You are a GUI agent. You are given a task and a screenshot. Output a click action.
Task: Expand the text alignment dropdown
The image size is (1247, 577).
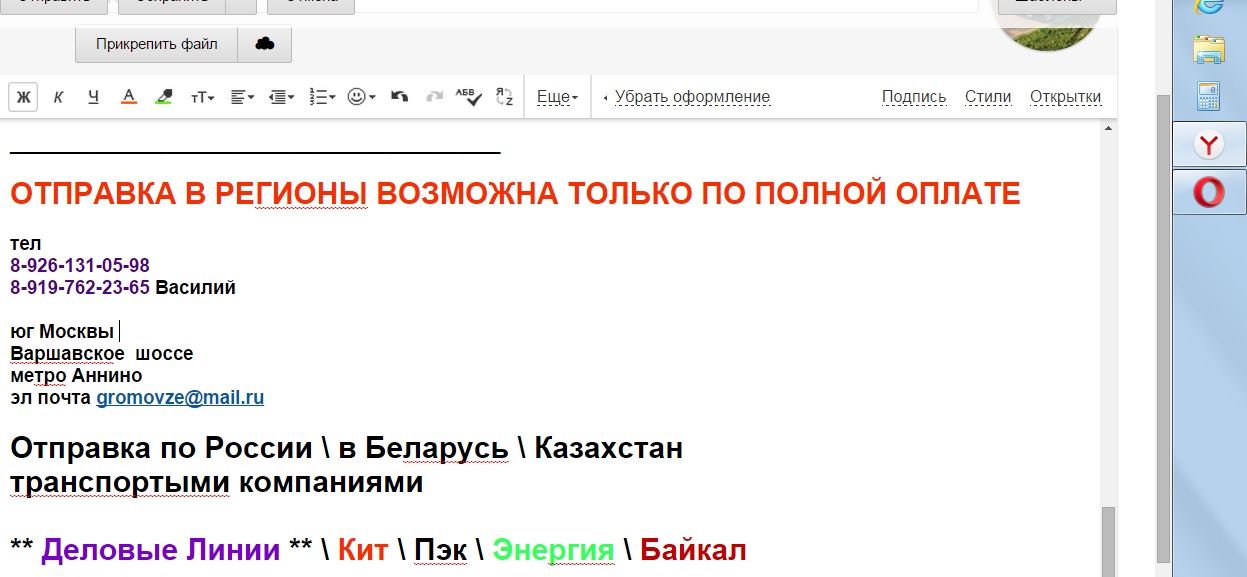click(243, 97)
